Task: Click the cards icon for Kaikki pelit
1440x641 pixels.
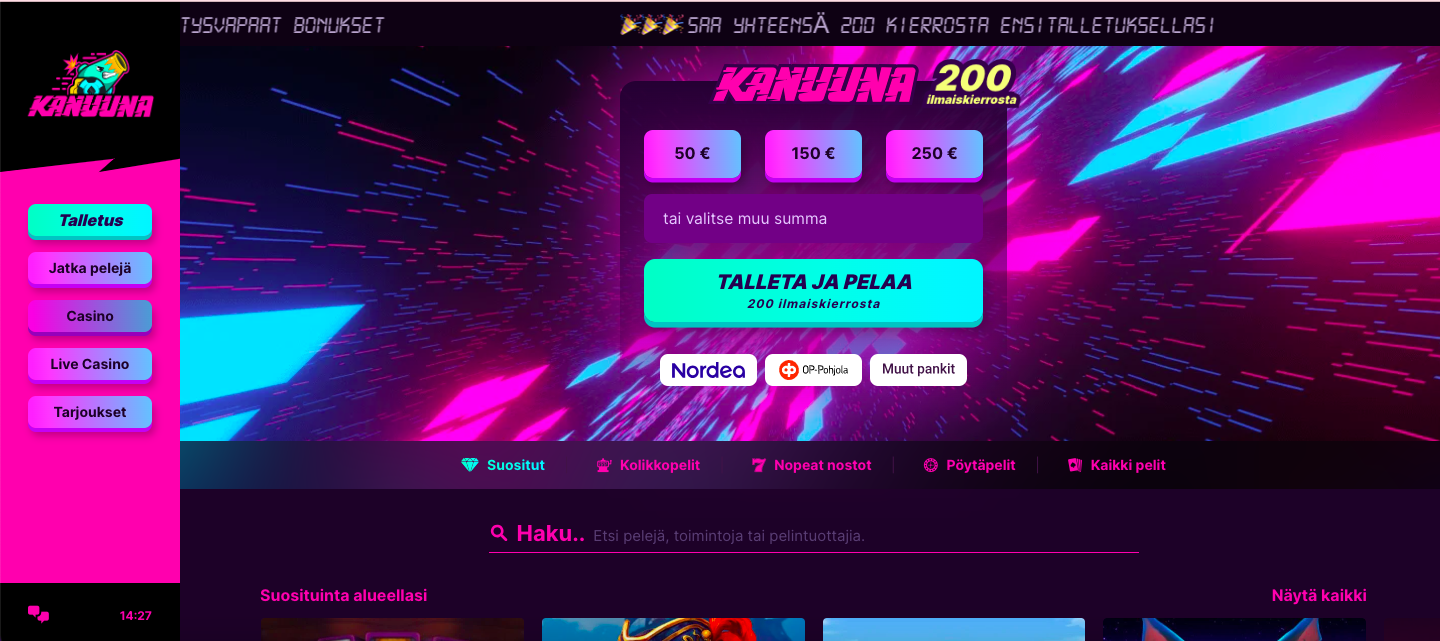Action: pyautogui.click(x=1075, y=465)
